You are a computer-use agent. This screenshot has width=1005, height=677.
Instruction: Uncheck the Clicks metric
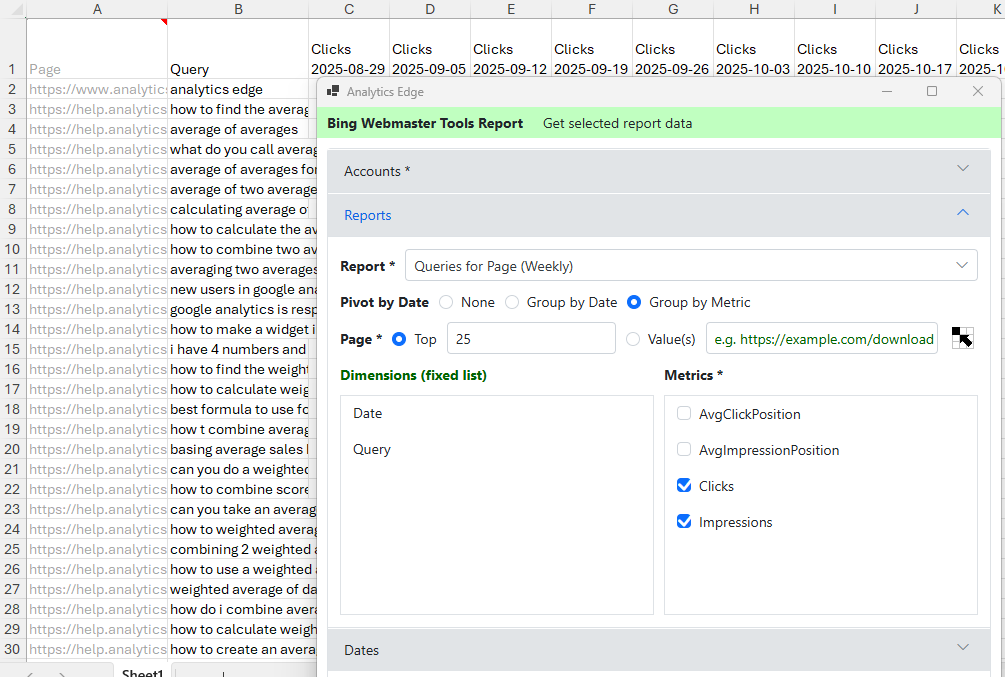[684, 486]
